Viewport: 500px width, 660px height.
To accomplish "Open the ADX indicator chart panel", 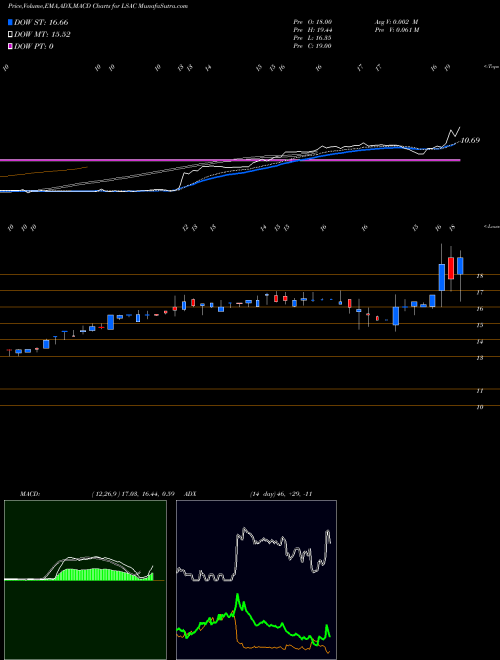I will coord(256,580).
